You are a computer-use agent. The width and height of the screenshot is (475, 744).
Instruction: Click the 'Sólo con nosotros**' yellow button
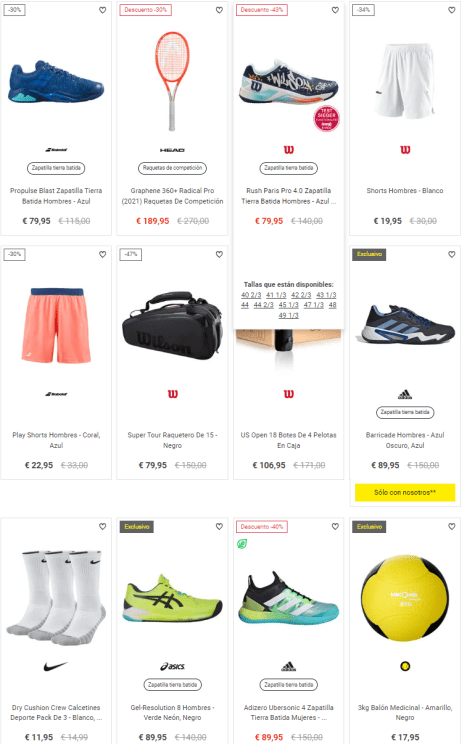tap(405, 493)
